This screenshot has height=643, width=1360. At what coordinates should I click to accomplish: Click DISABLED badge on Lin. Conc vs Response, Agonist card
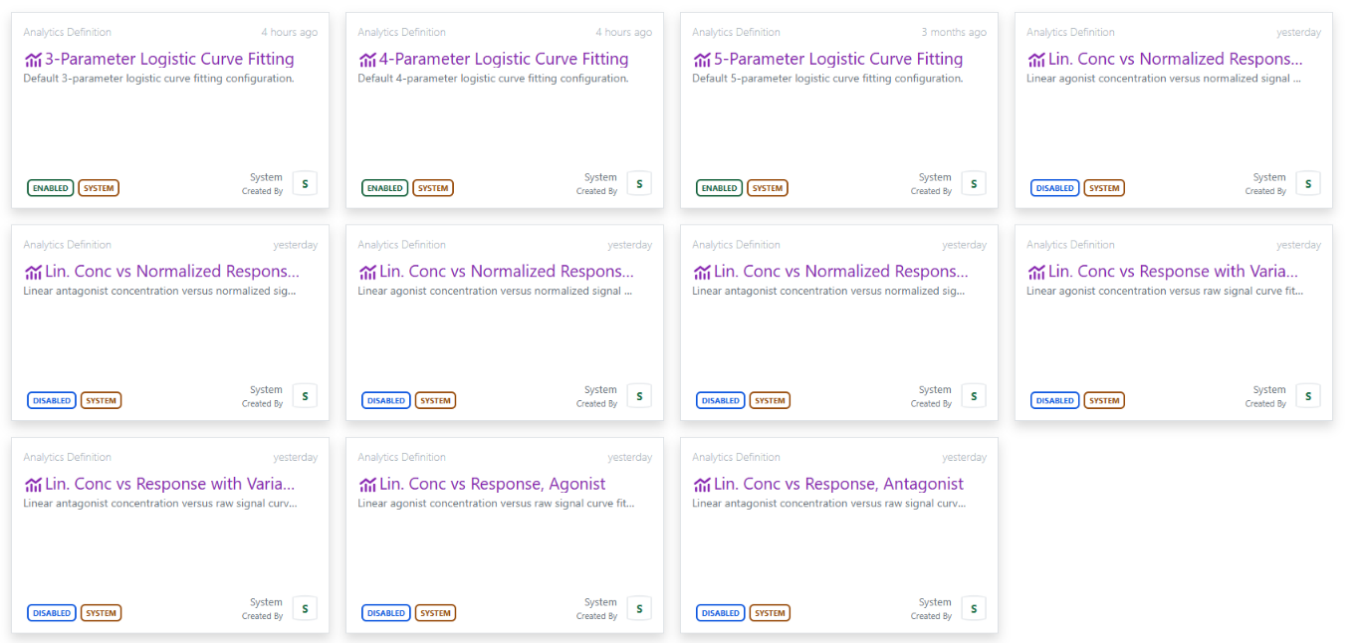click(x=386, y=613)
